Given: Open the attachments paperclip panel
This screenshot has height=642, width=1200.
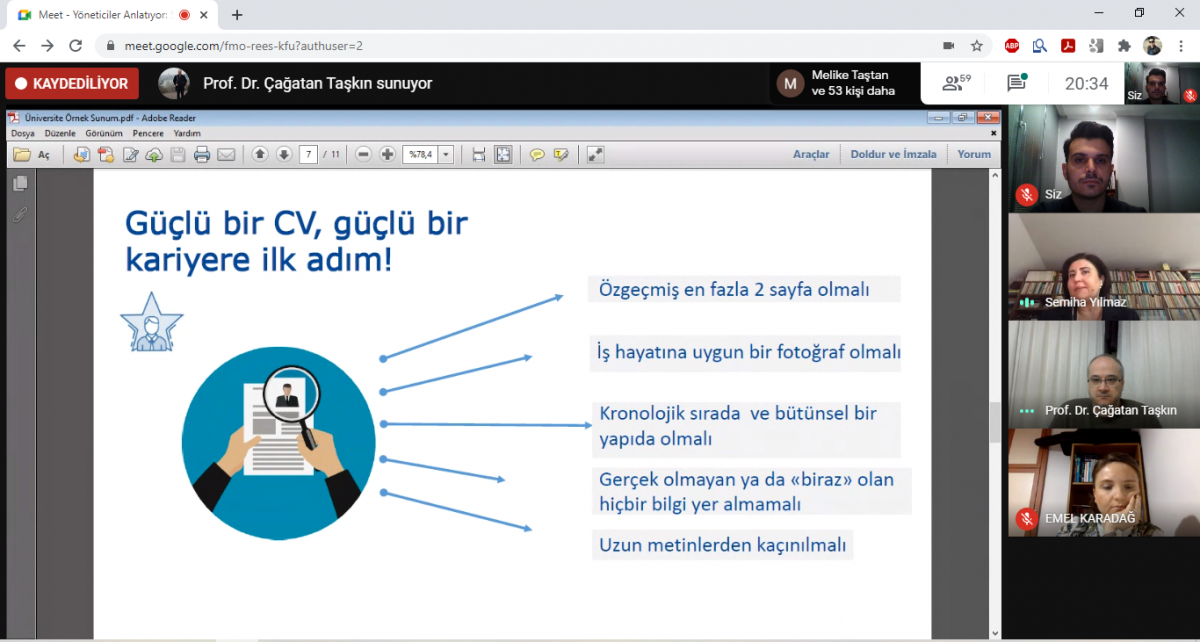Looking at the screenshot, I should click(20, 213).
